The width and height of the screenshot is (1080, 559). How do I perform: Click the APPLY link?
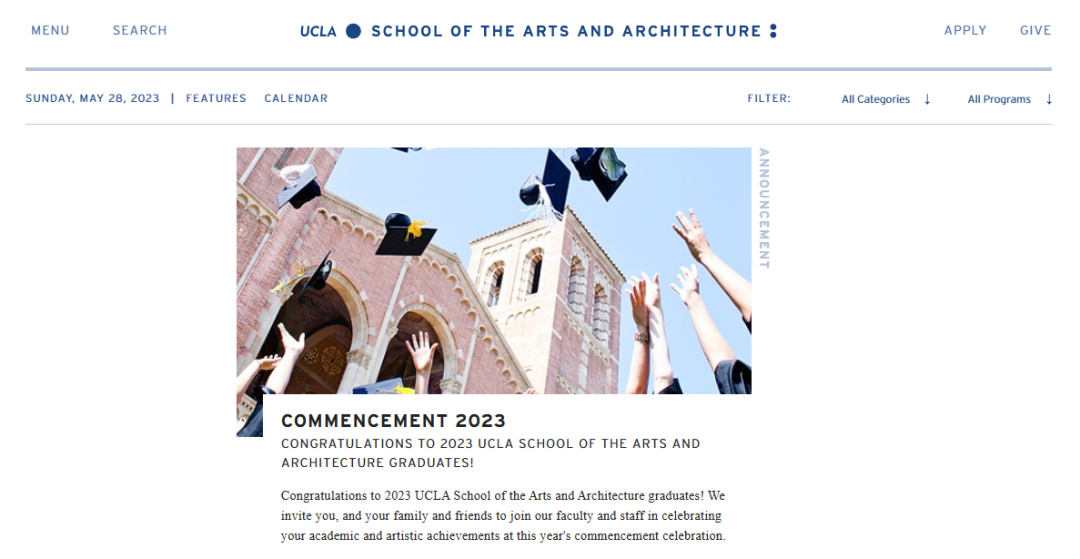tap(965, 31)
